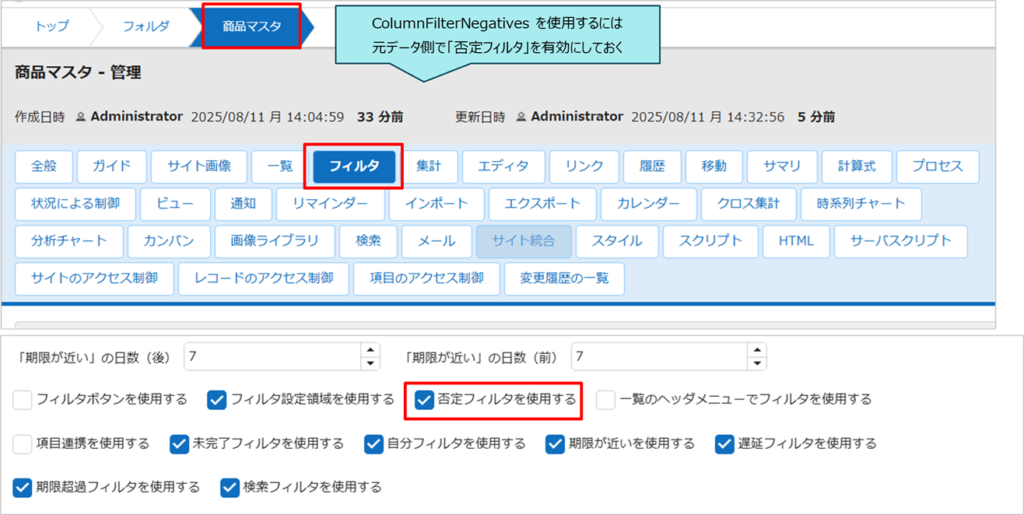Open the スタイル tab
This screenshot has width=1024, height=515.
617,241
